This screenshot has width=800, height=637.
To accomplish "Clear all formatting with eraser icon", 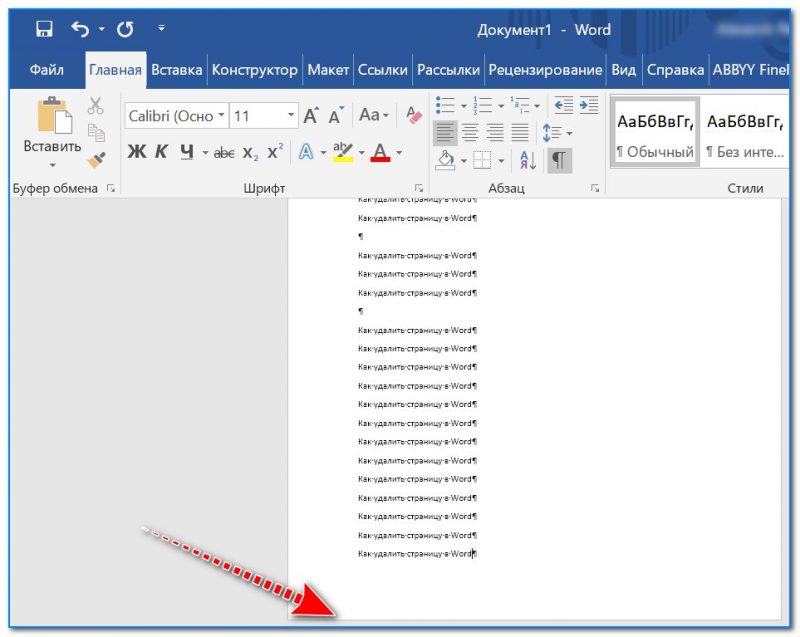I will 414,115.
